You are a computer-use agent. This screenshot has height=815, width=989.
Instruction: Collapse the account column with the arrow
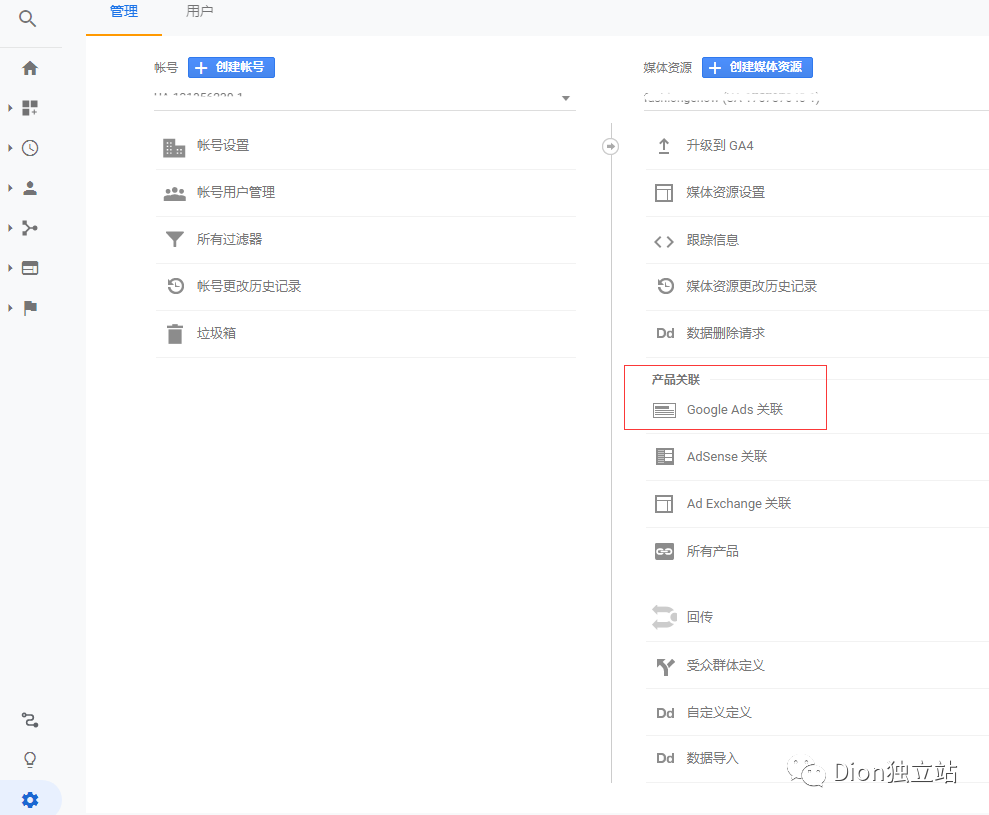coord(610,146)
